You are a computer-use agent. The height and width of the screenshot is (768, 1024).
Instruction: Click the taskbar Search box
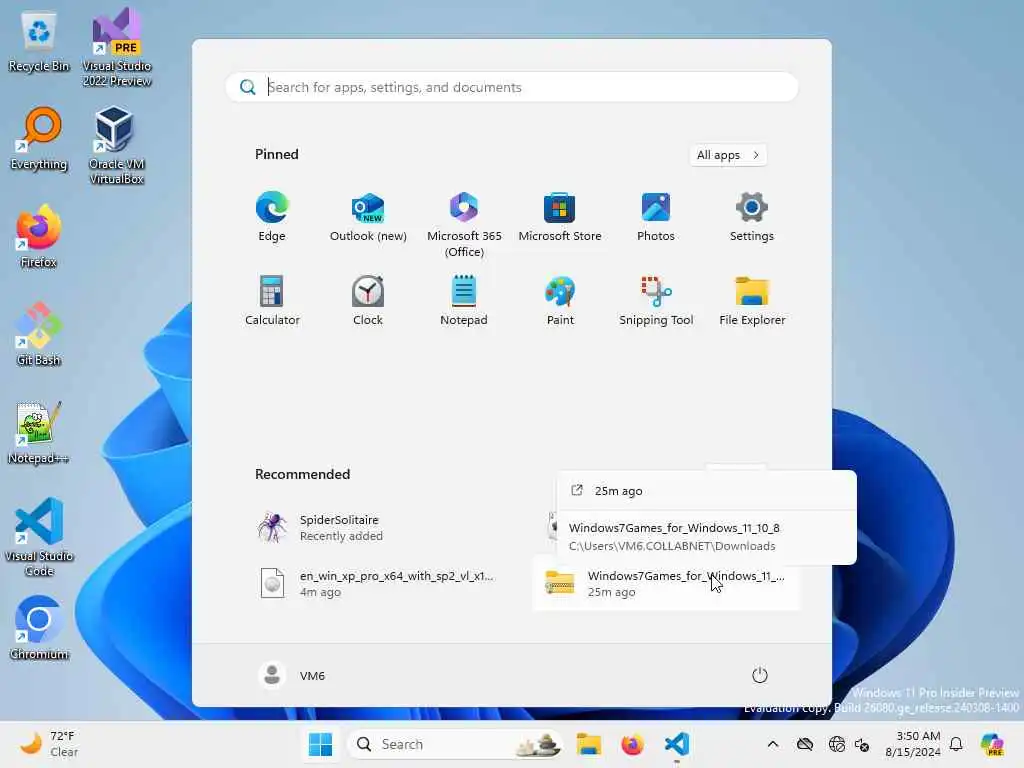coord(455,744)
